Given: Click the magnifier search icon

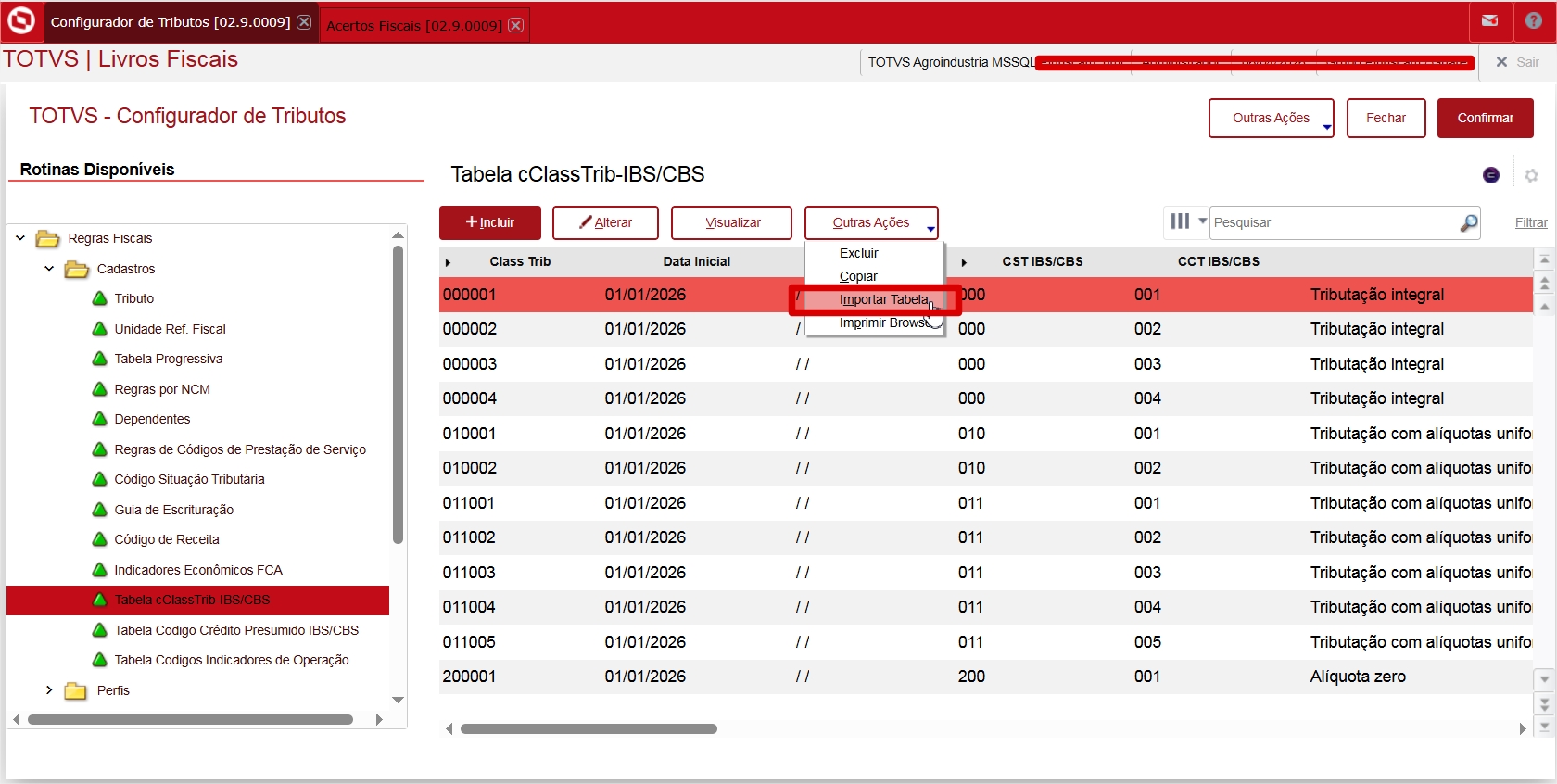Looking at the screenshot, I should click(1468, 223).
